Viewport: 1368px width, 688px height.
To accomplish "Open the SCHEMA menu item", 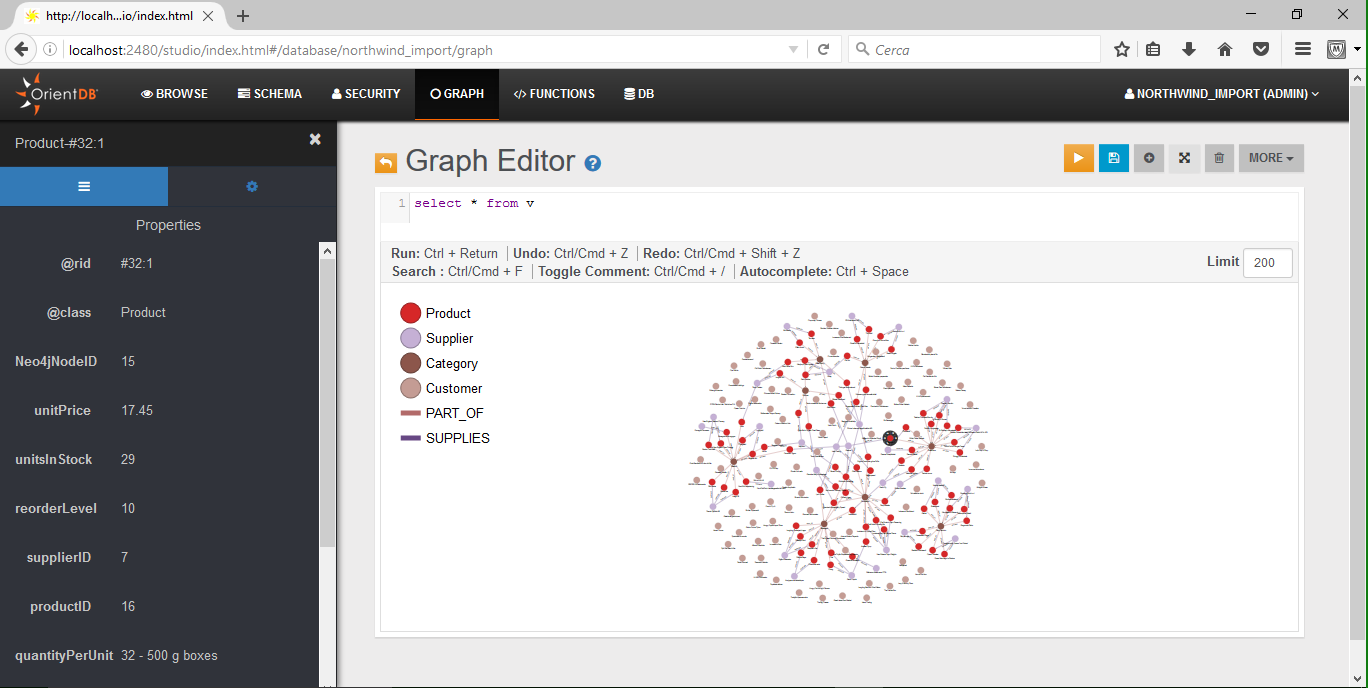I will coord(270,94).
